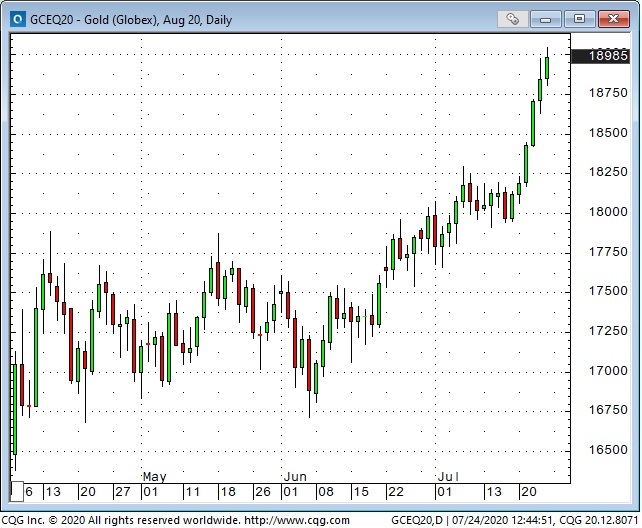Click the date label 15 on time axis
Viewport: 642px width, 528px height.
pos(361,492)
